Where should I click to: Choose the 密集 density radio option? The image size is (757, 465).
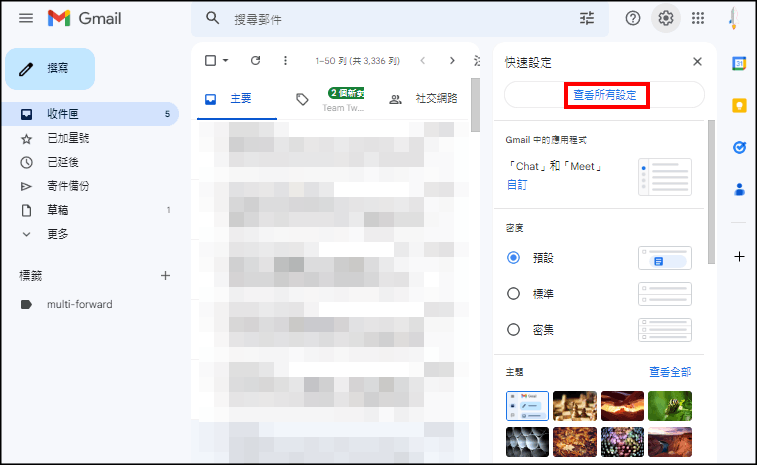[x=514, y=329]
